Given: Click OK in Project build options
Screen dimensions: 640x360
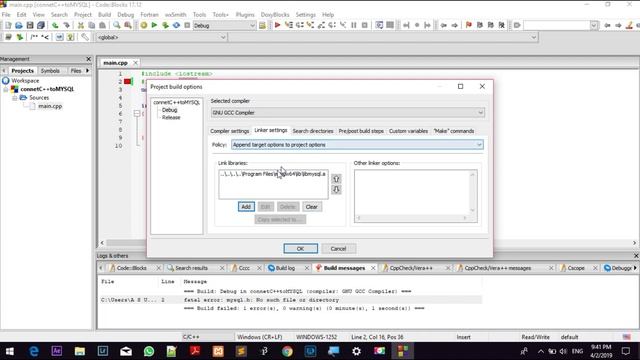Looking at the screenshot, I should pos(300,249).
